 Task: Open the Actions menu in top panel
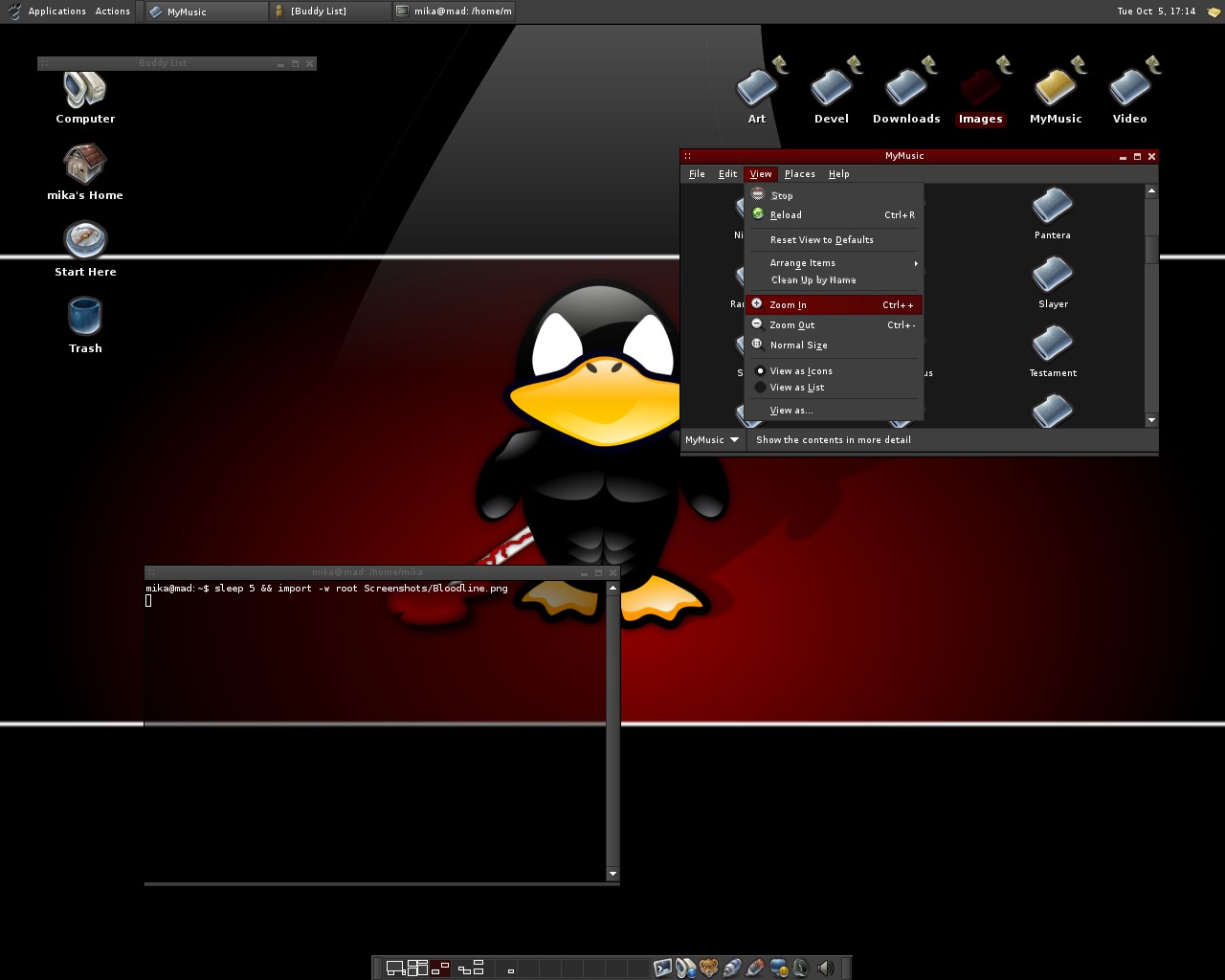pyautogui.click(x=113, y=11)
